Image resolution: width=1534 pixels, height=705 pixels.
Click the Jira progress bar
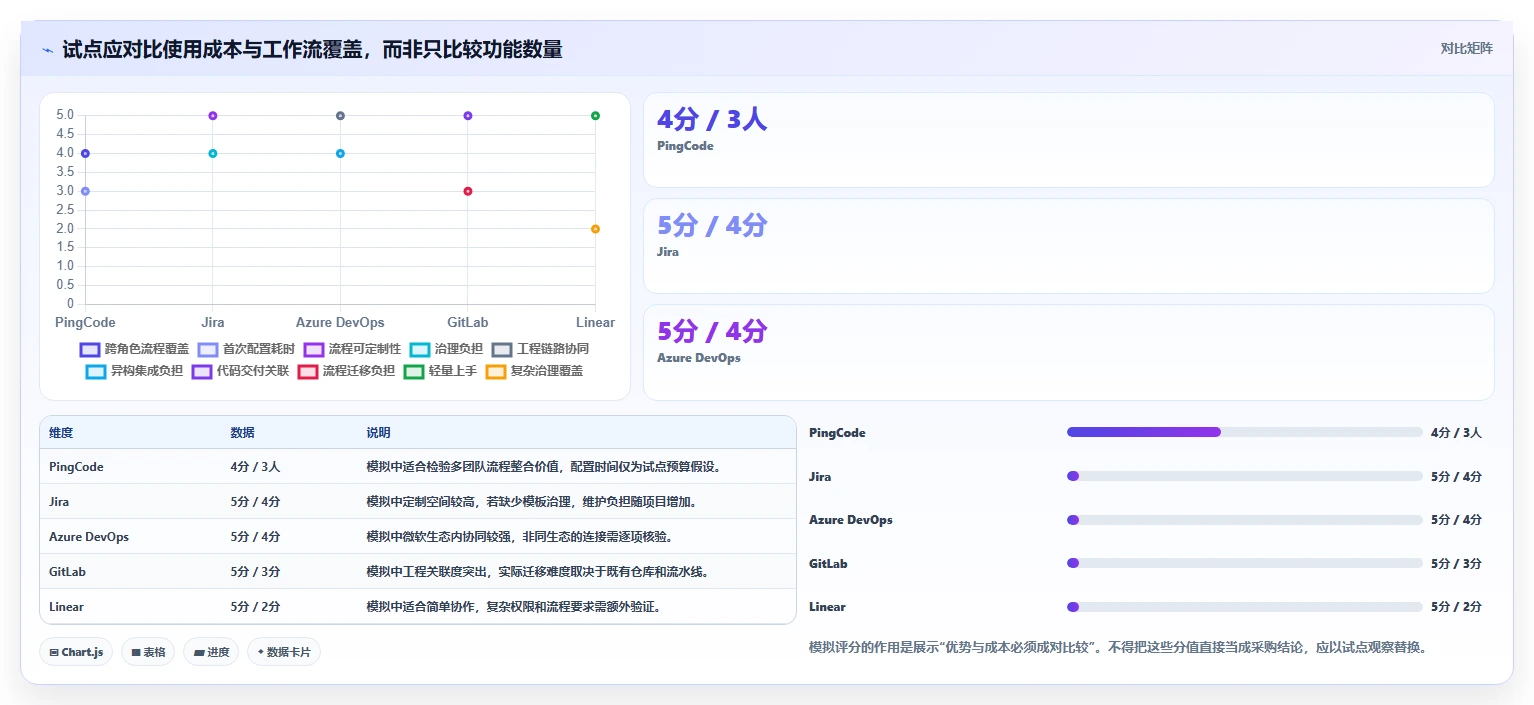point(1244,476)
